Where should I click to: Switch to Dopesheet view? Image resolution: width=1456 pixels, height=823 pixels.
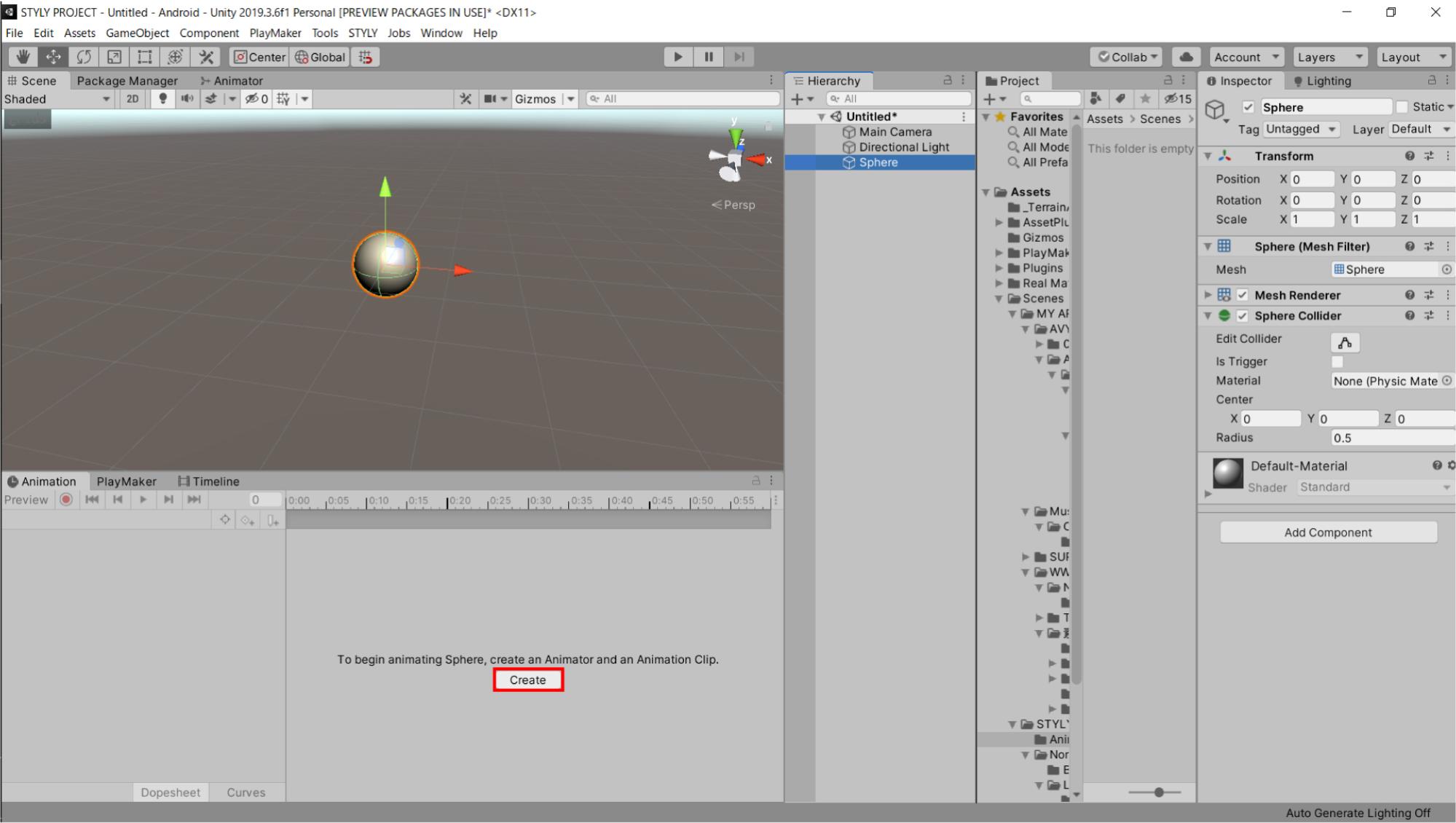[x=170, y=792]
